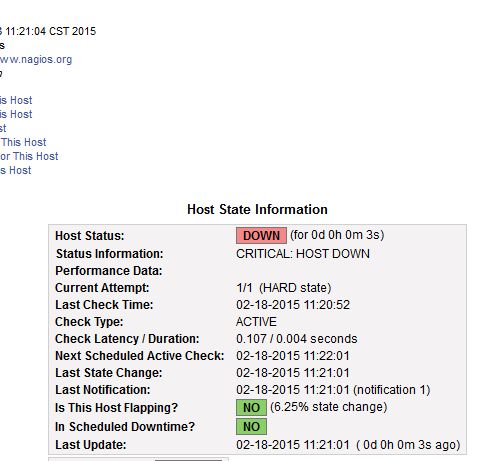The width and height of the screenshot is (478, 461).
Task: Click the '11:21:04 CST 2015' timestamp
Action: pos(50,31)
